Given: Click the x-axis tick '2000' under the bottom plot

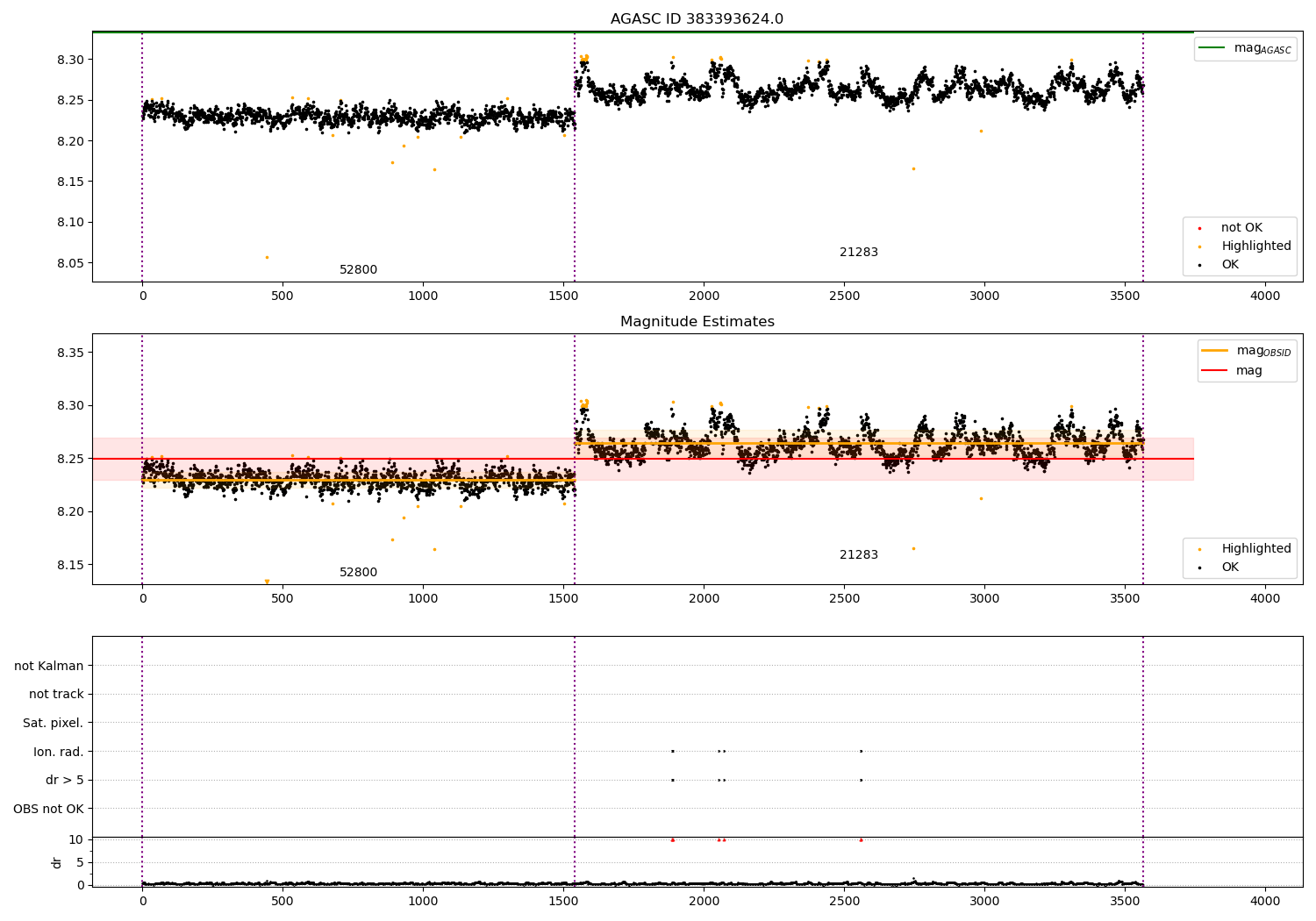Looking at the screenshot, I should [x=704, y=901].
